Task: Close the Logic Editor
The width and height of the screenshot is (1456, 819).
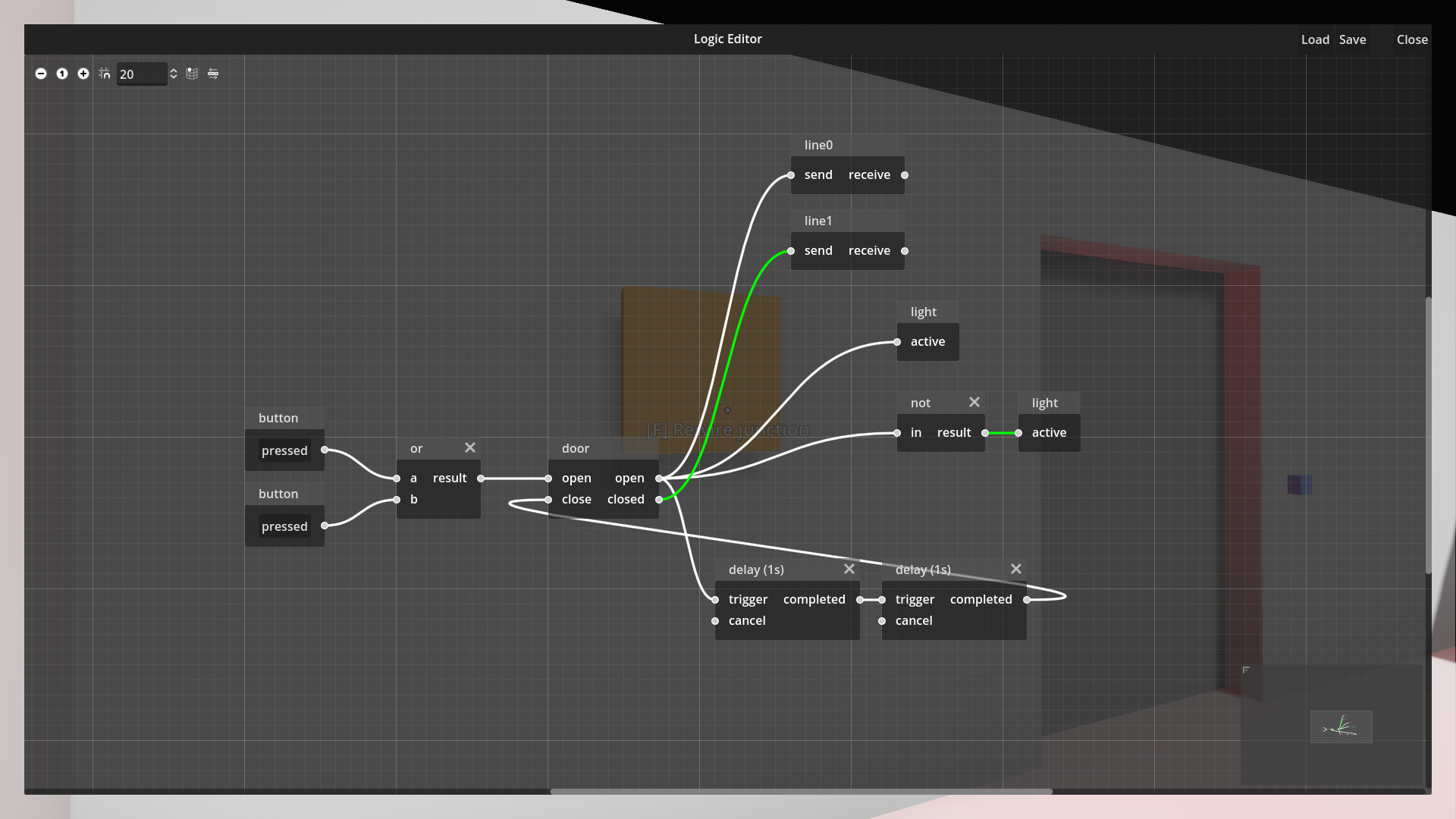Action: [x=1412, y=39]
